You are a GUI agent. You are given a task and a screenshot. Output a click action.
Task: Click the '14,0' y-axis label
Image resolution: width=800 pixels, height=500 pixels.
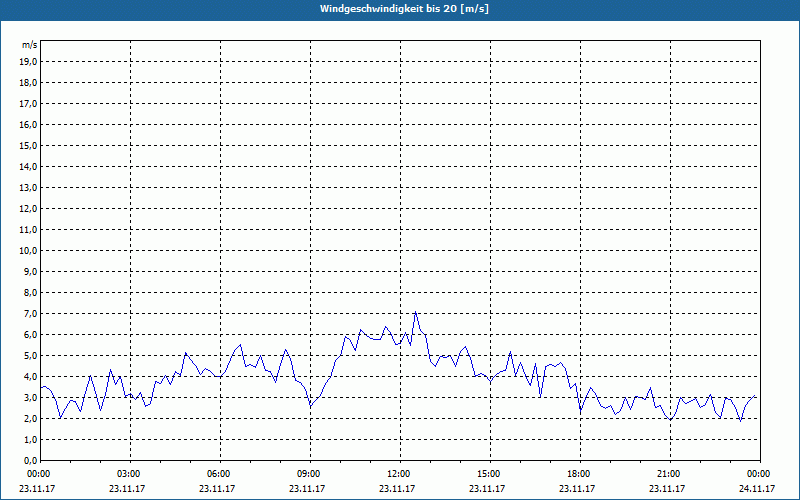pyautogui.click(x=28, y=166)
